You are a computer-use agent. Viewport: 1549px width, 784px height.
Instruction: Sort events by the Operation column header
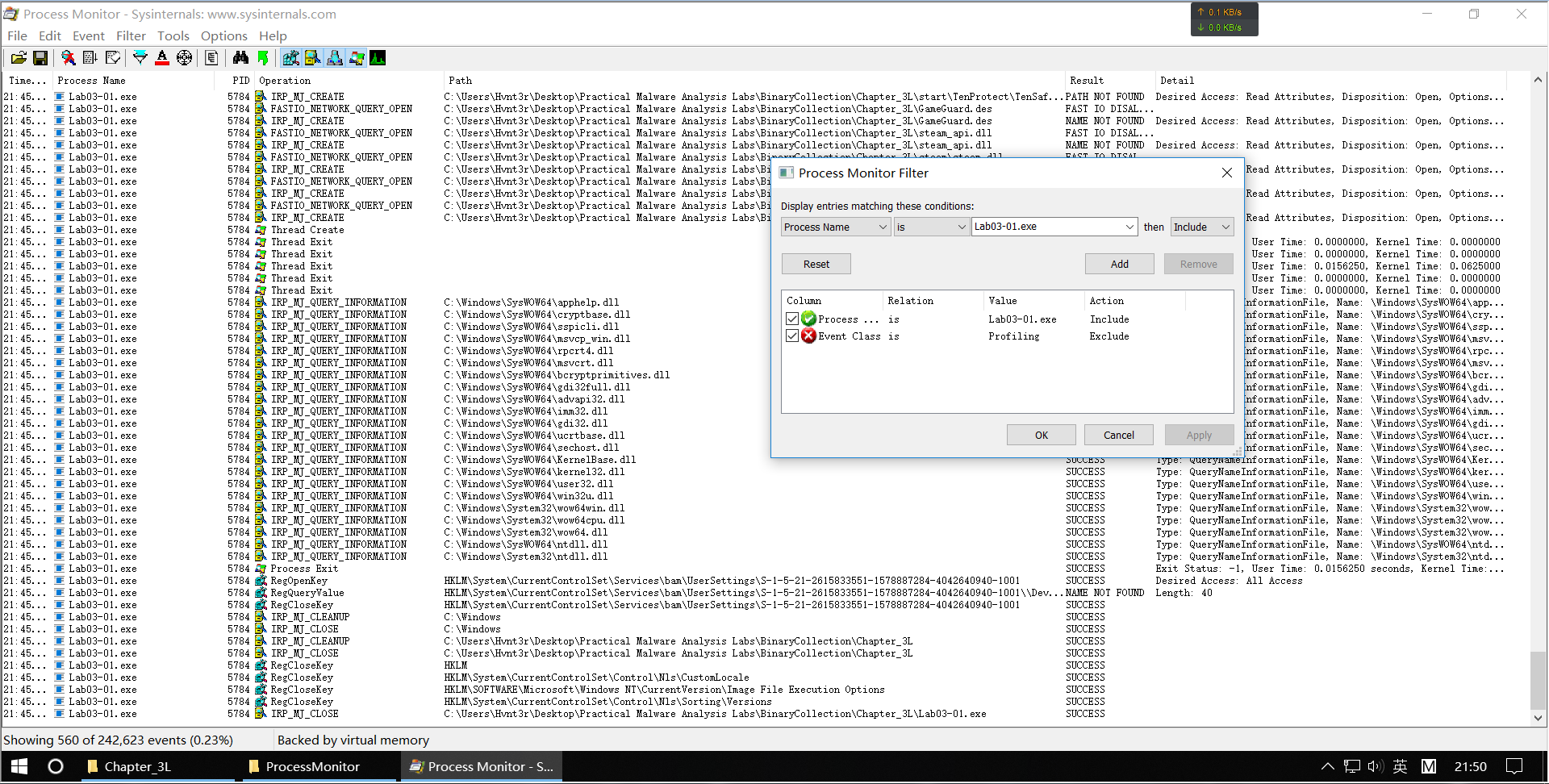tap(349, 81)
